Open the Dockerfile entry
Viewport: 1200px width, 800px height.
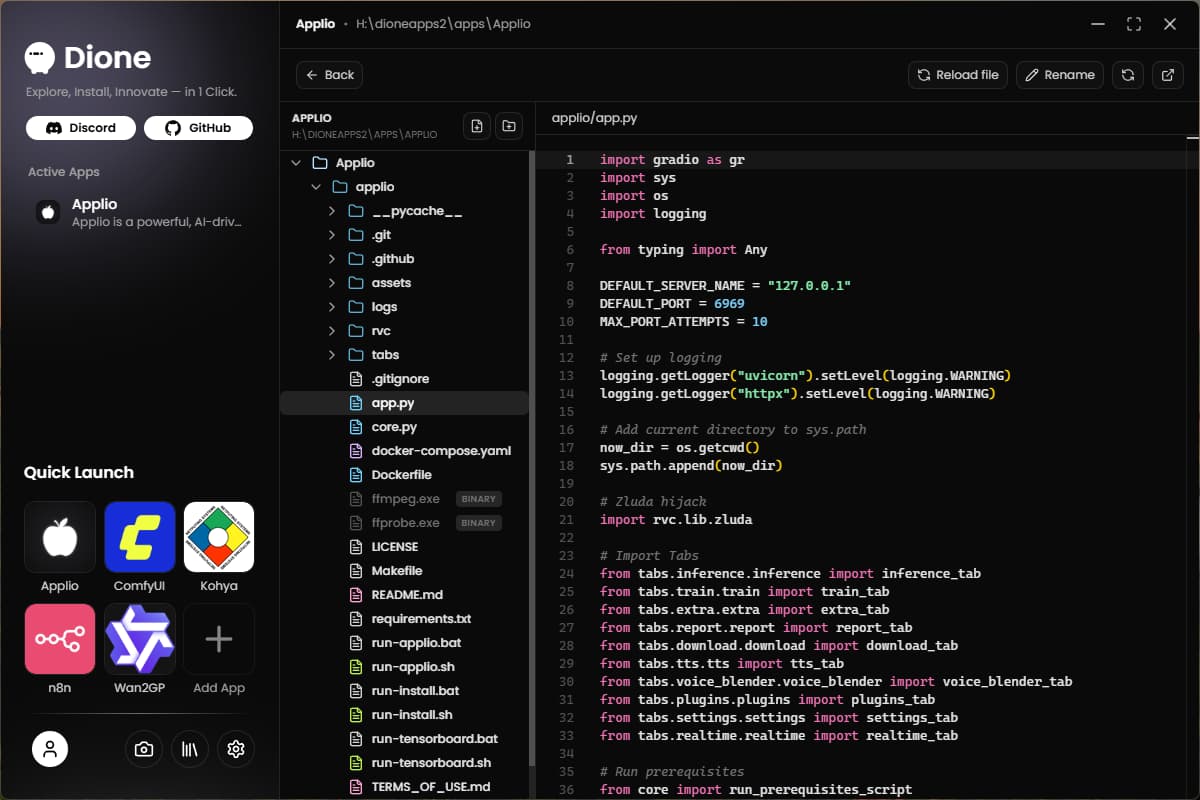(x=404, y=475)
